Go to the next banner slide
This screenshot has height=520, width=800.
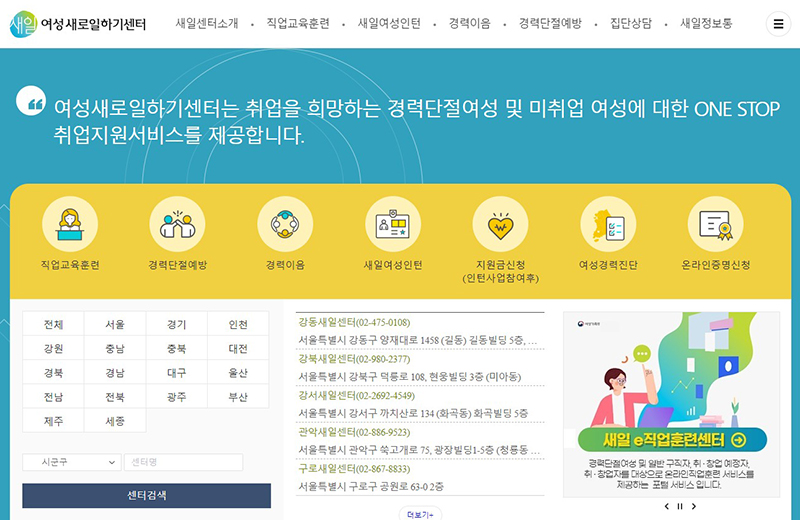[x=694, y=506]
